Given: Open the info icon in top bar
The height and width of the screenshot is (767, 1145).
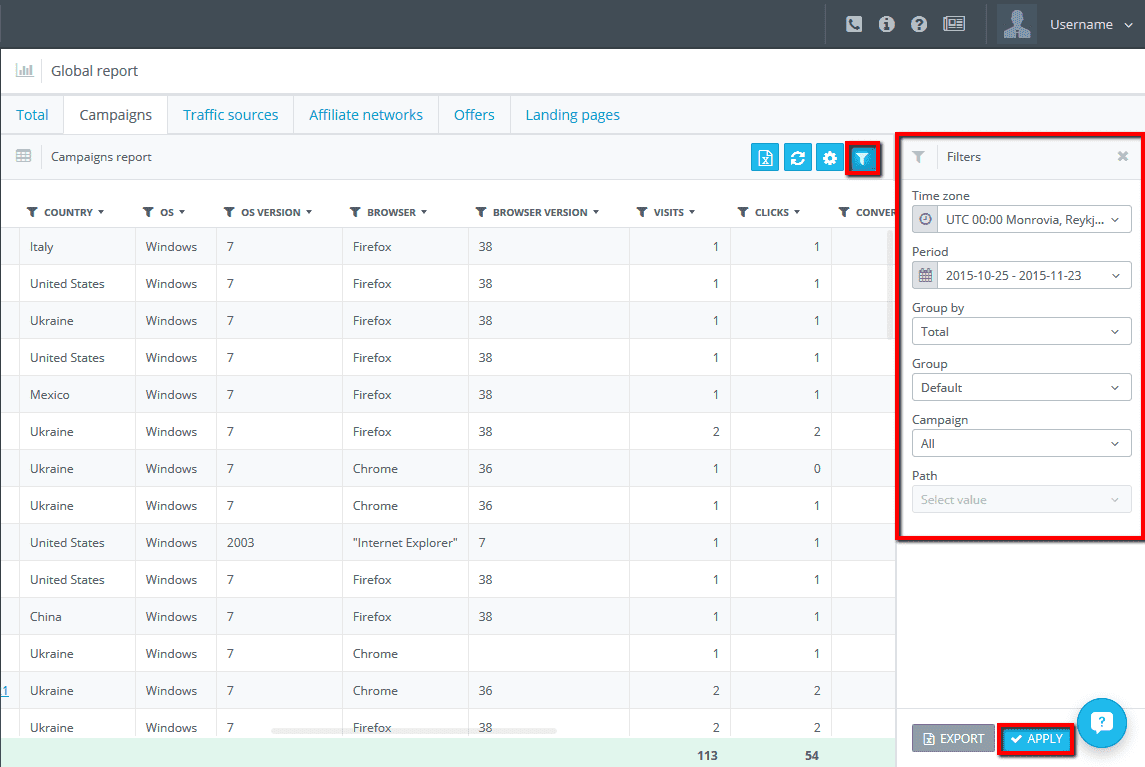Looking at the screenshot, I should coord(886,24).
